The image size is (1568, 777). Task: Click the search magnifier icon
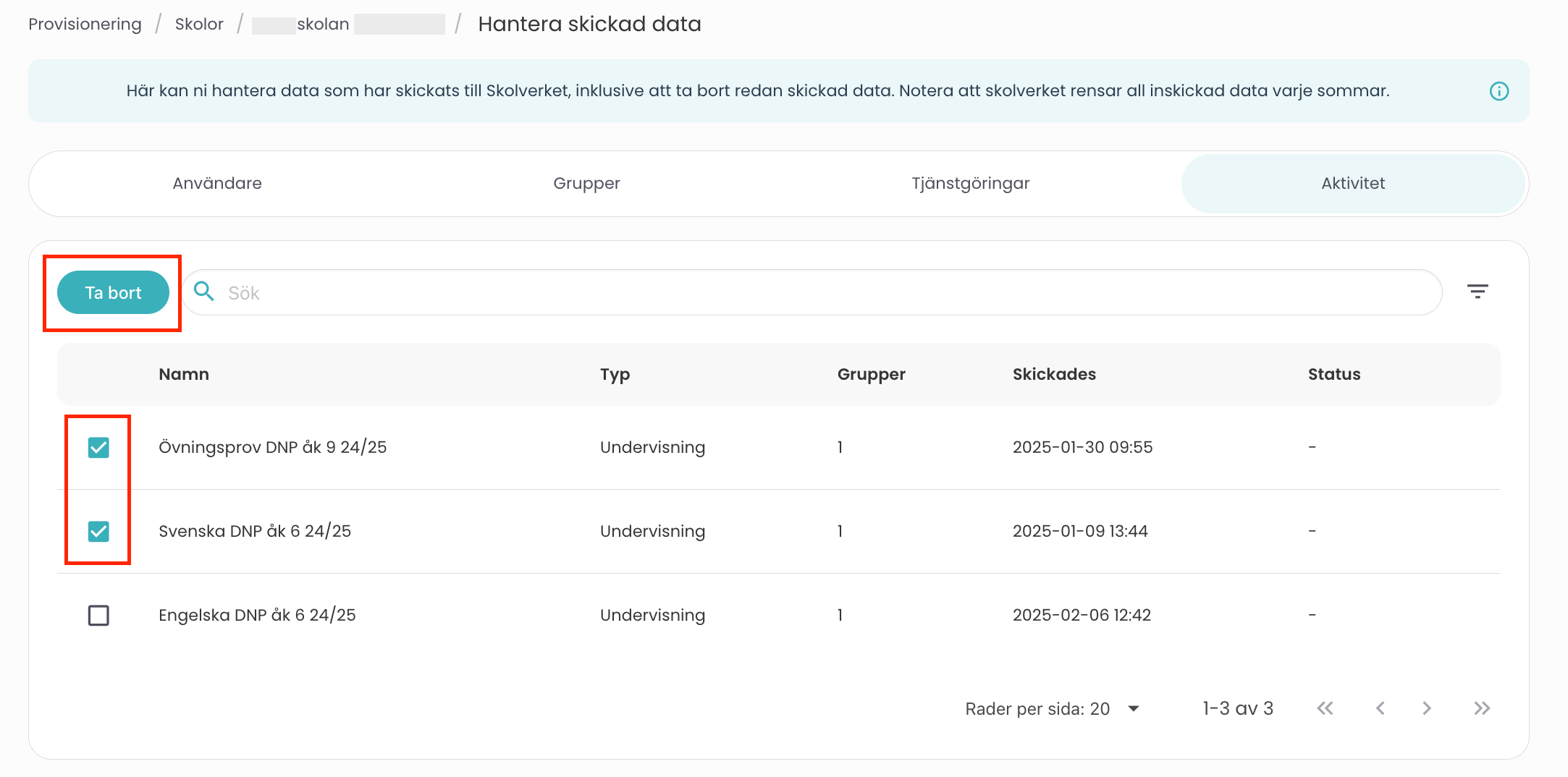204,292
